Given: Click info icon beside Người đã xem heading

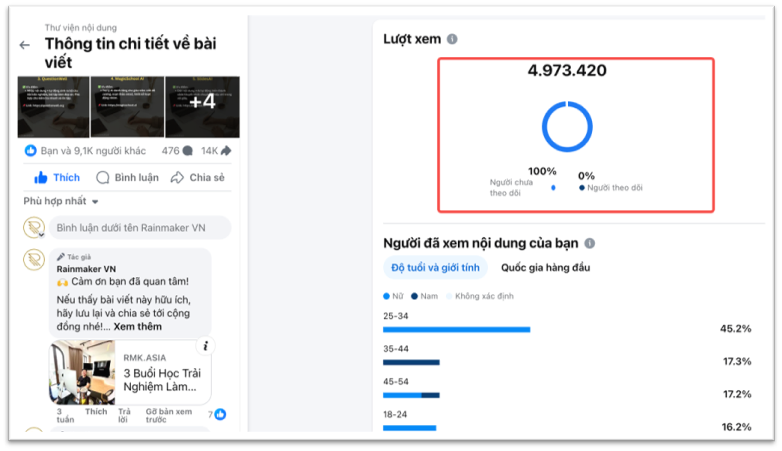Looking at the screenshot, I should [590, 243].
